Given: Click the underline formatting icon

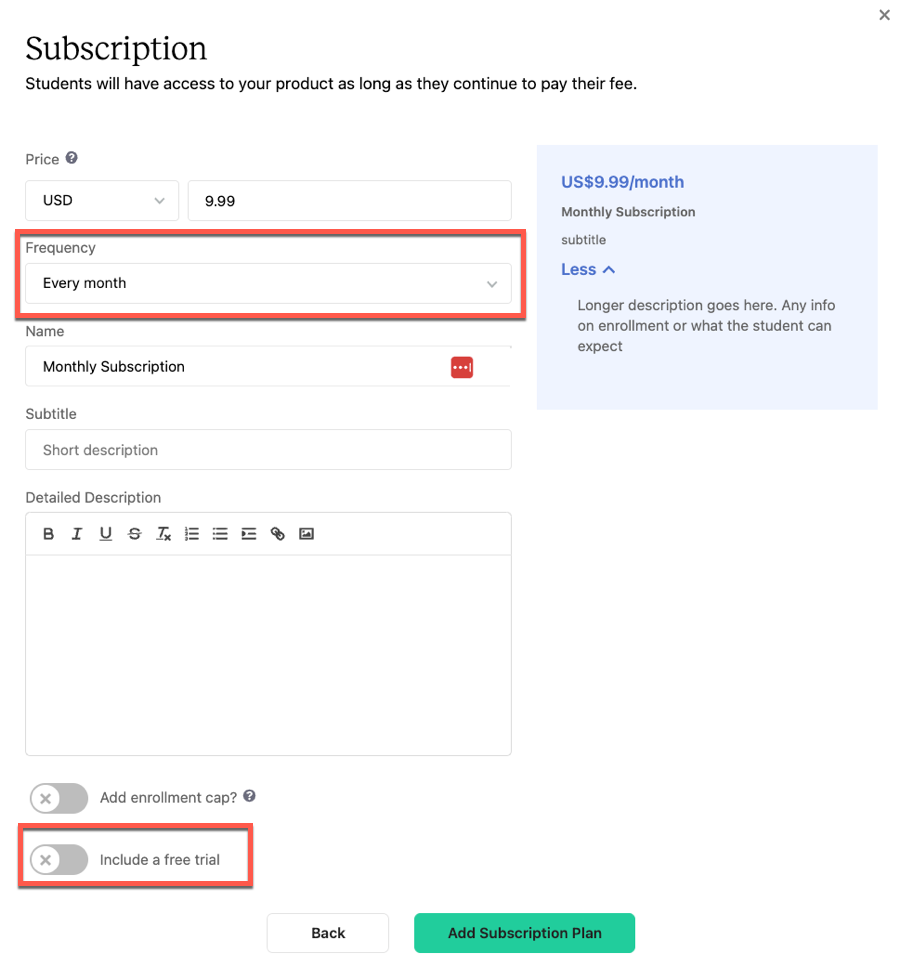Looking at the screenshot, I should 106,534.
